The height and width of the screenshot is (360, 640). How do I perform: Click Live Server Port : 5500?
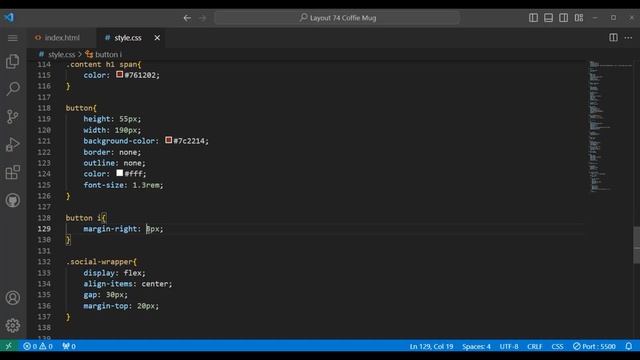(x=594, y=346)
